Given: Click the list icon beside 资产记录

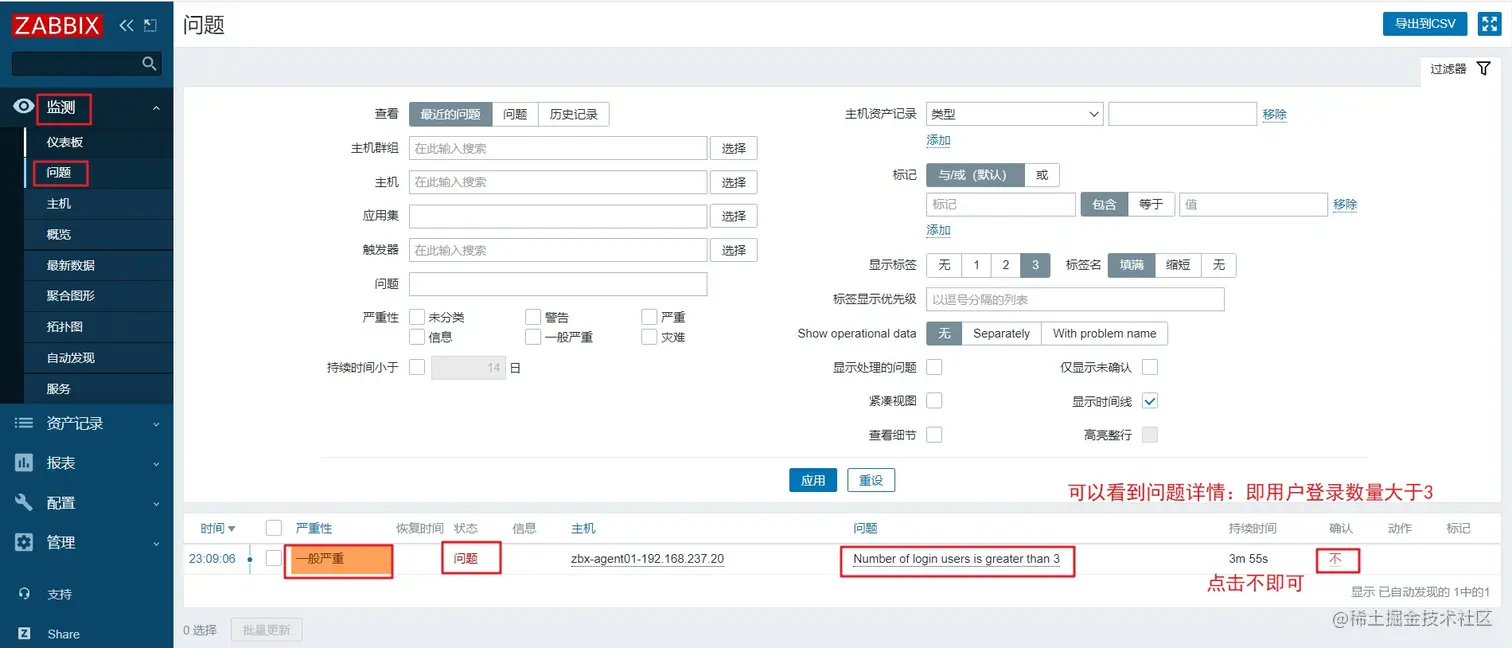Looking at the screenshot, I should tap(23, 423).
